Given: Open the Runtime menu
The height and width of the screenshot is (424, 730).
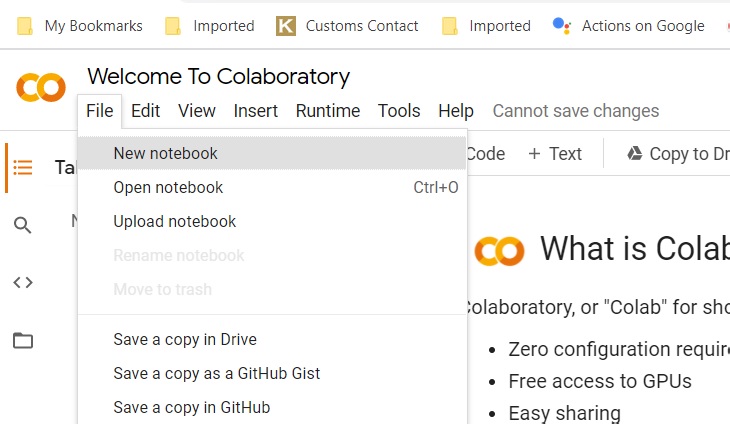Looking at the screenshot, I should [x=328, y=111].
